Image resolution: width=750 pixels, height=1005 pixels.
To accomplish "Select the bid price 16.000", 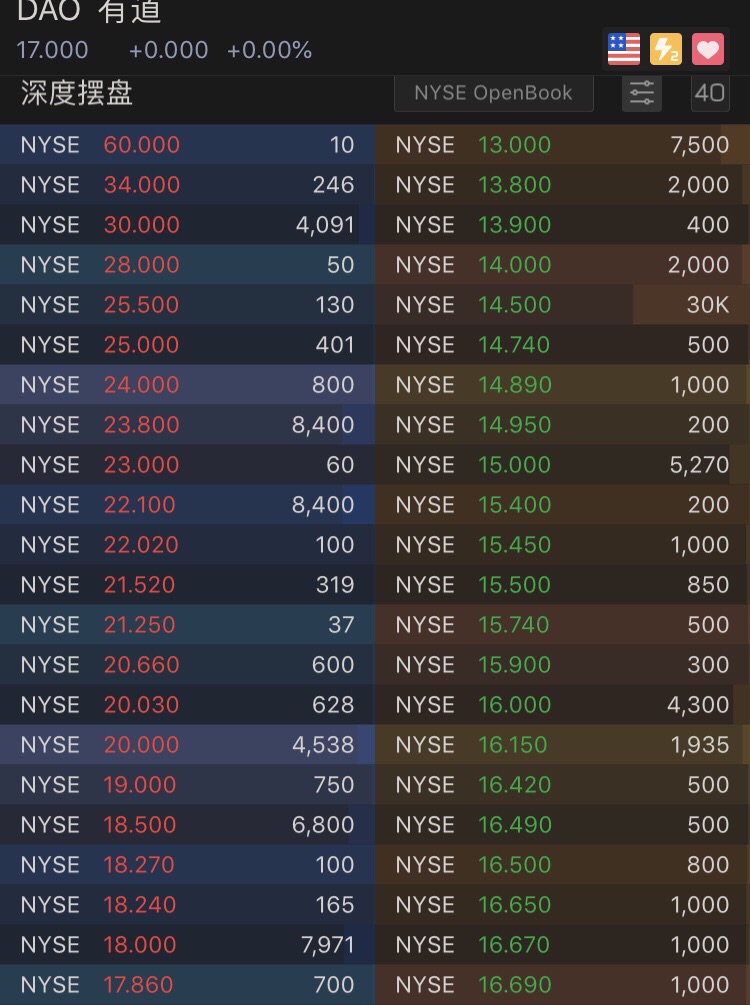I will click(x=515, y=704).
